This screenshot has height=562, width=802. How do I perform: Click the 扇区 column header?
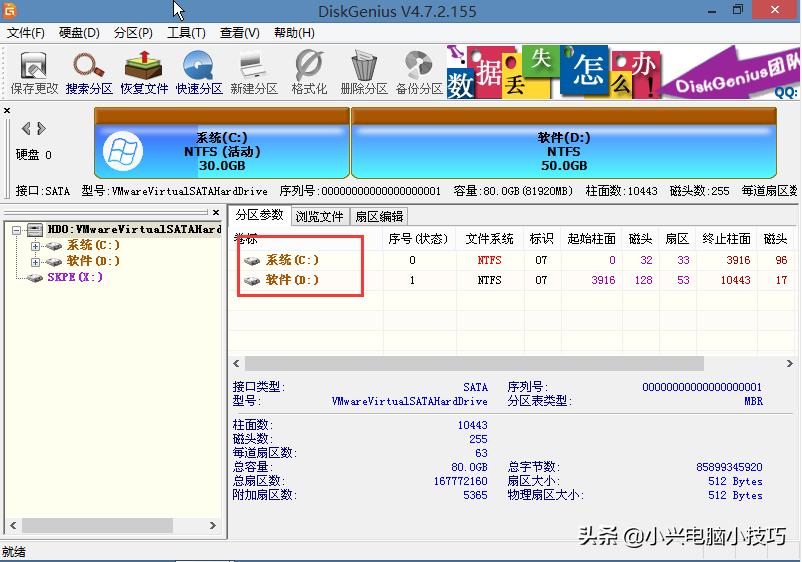tap(677, 239)
